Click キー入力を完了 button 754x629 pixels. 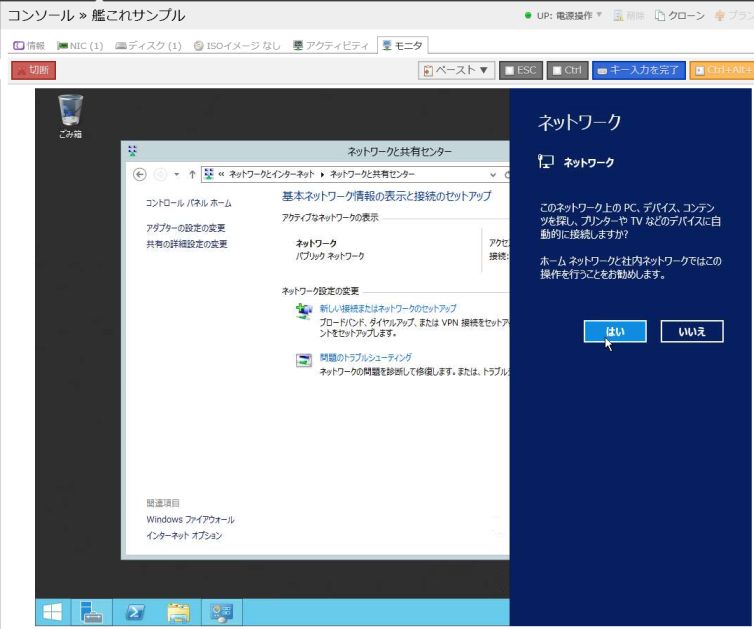coord(639,70)
